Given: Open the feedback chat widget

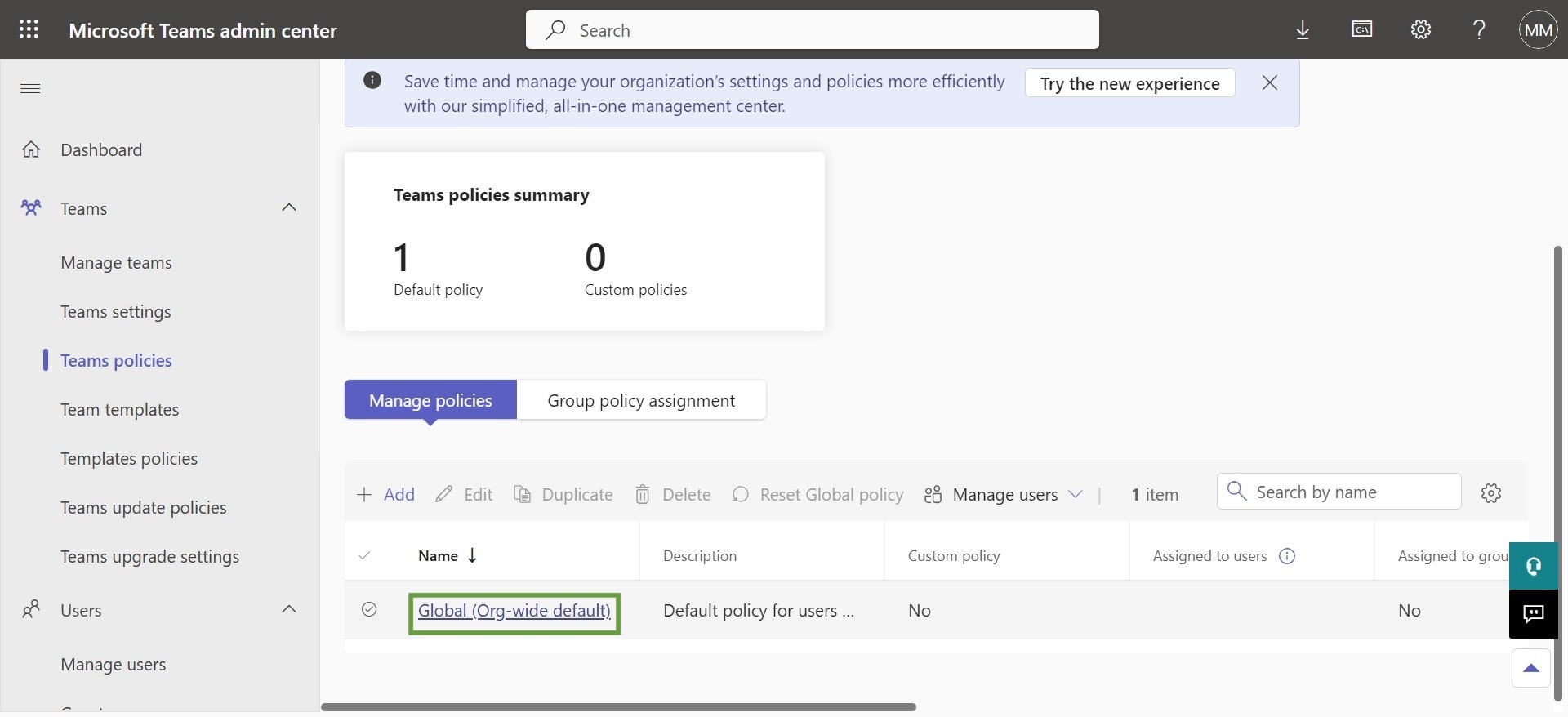Looking at the screenshot, I should click(x=1534, y=613).
